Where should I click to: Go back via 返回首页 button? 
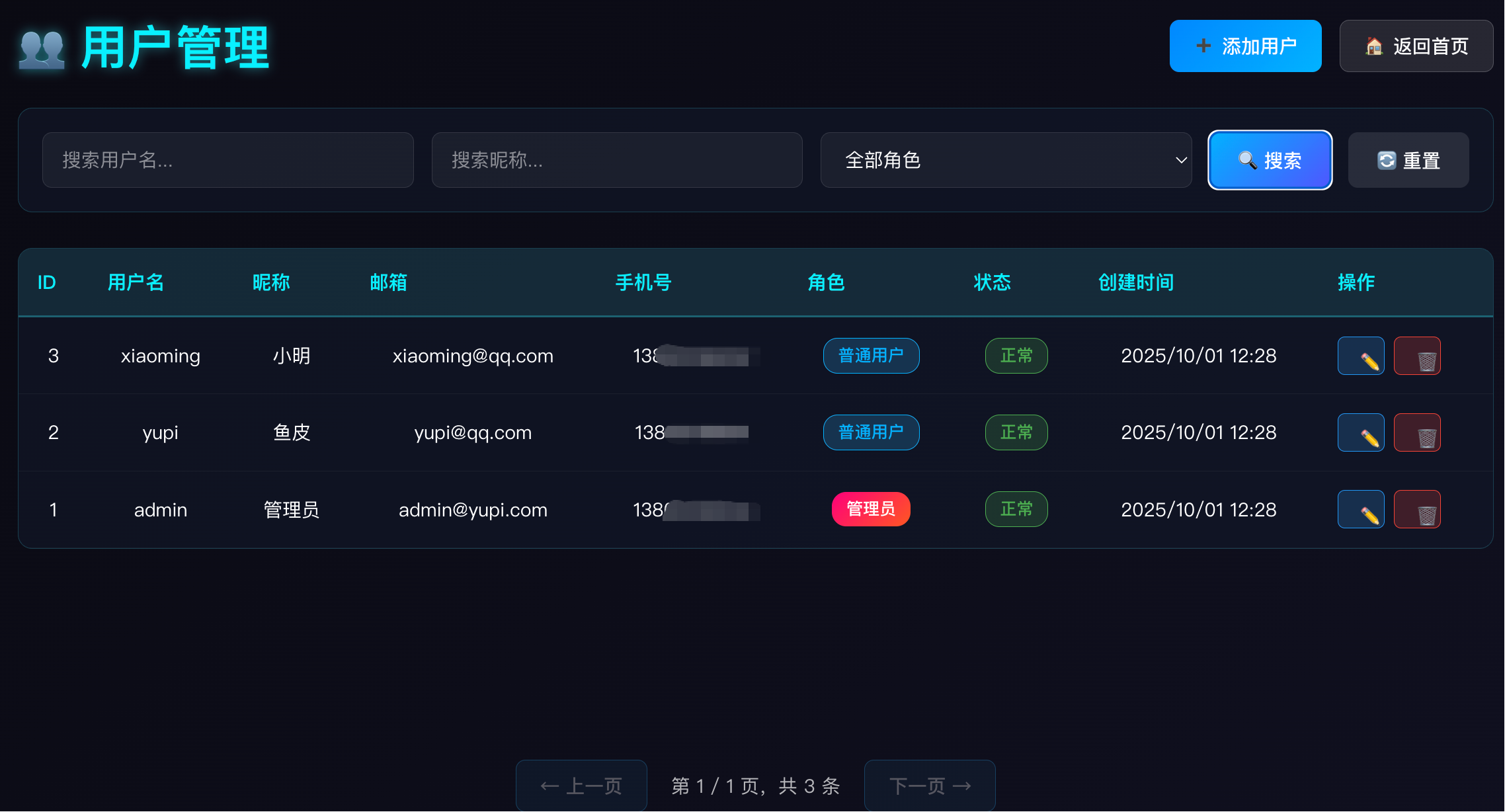point(1416,46)
